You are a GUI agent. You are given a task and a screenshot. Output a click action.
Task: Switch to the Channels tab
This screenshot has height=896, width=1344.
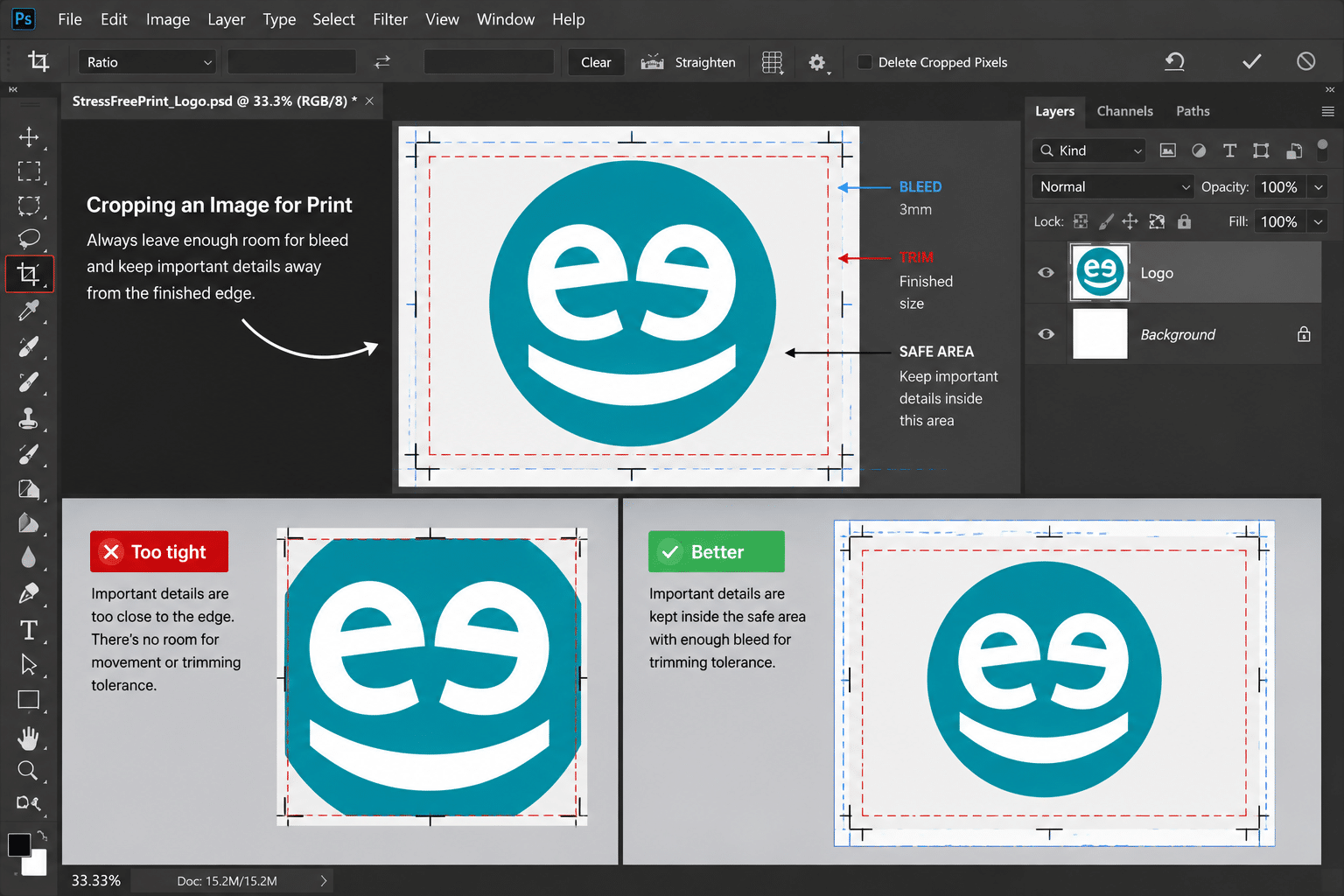[x=1125, y=111]
